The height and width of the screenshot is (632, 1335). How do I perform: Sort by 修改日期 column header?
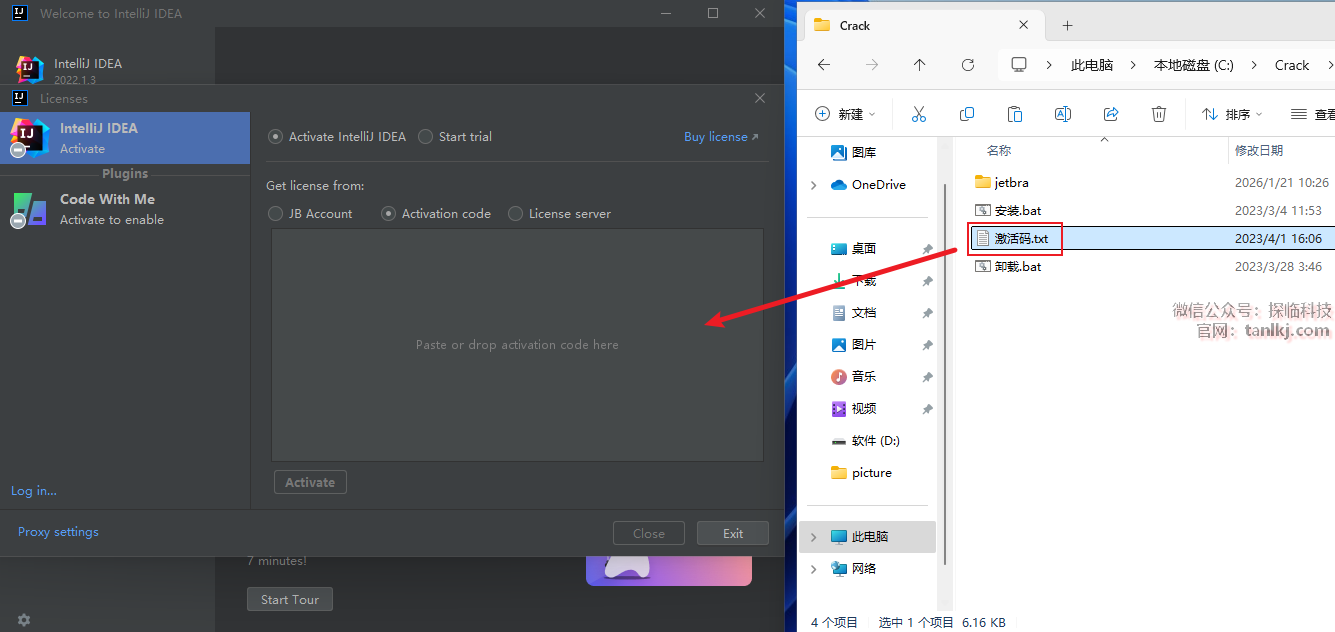click(x=1259, y=150)
